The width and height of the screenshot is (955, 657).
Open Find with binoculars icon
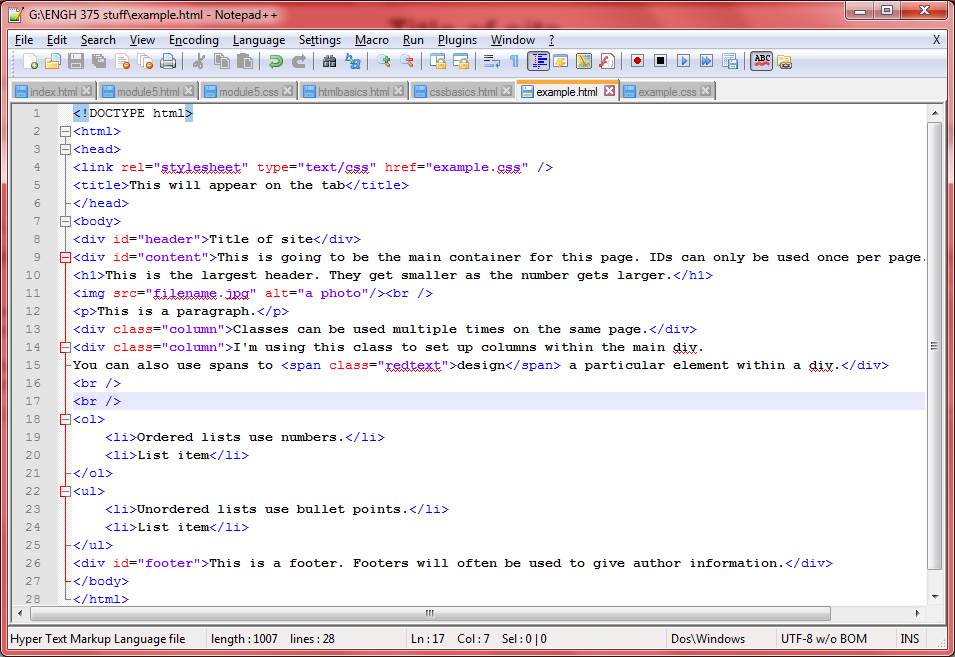click(329, 61)
